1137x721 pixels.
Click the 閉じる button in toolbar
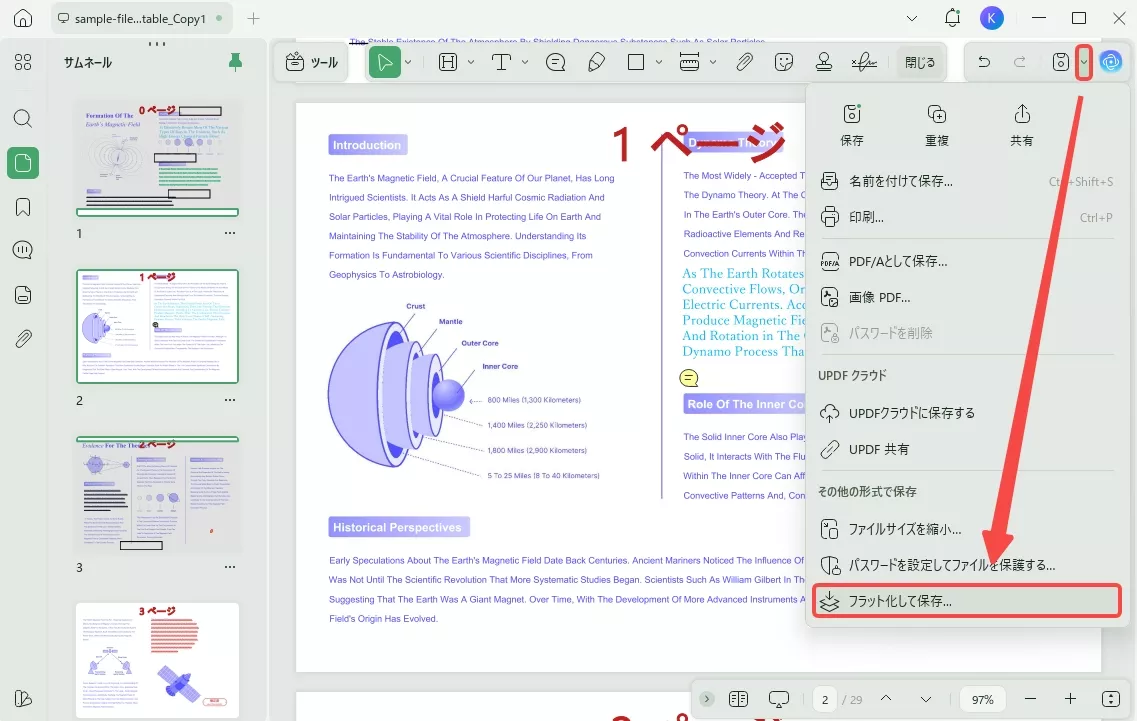(x=920, y=62)
